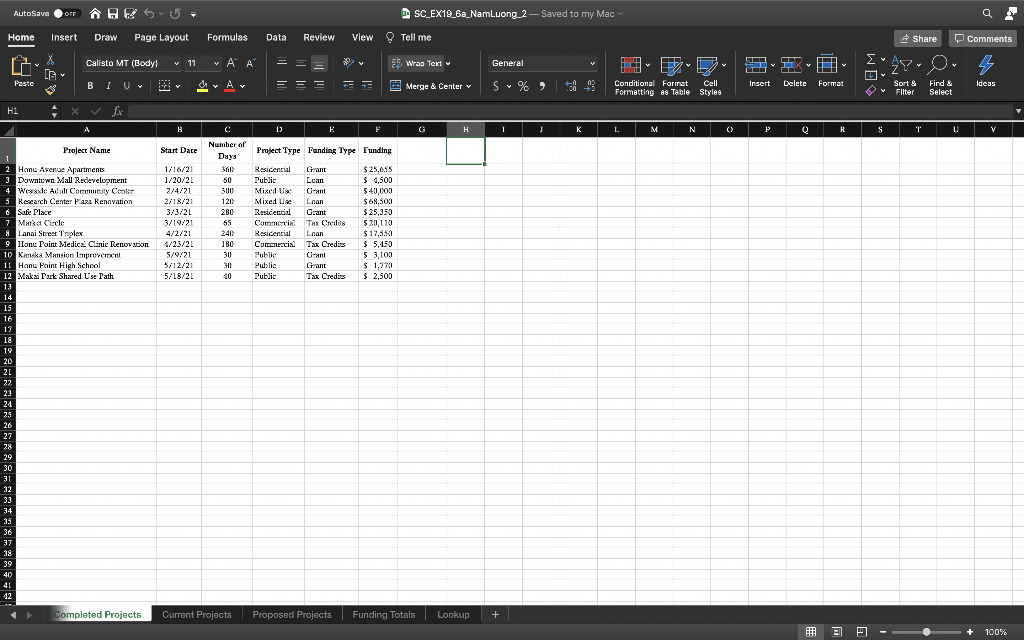
Task: Click the Cut scissors icon
Action: pyautogui.click(x=51, y=61)
